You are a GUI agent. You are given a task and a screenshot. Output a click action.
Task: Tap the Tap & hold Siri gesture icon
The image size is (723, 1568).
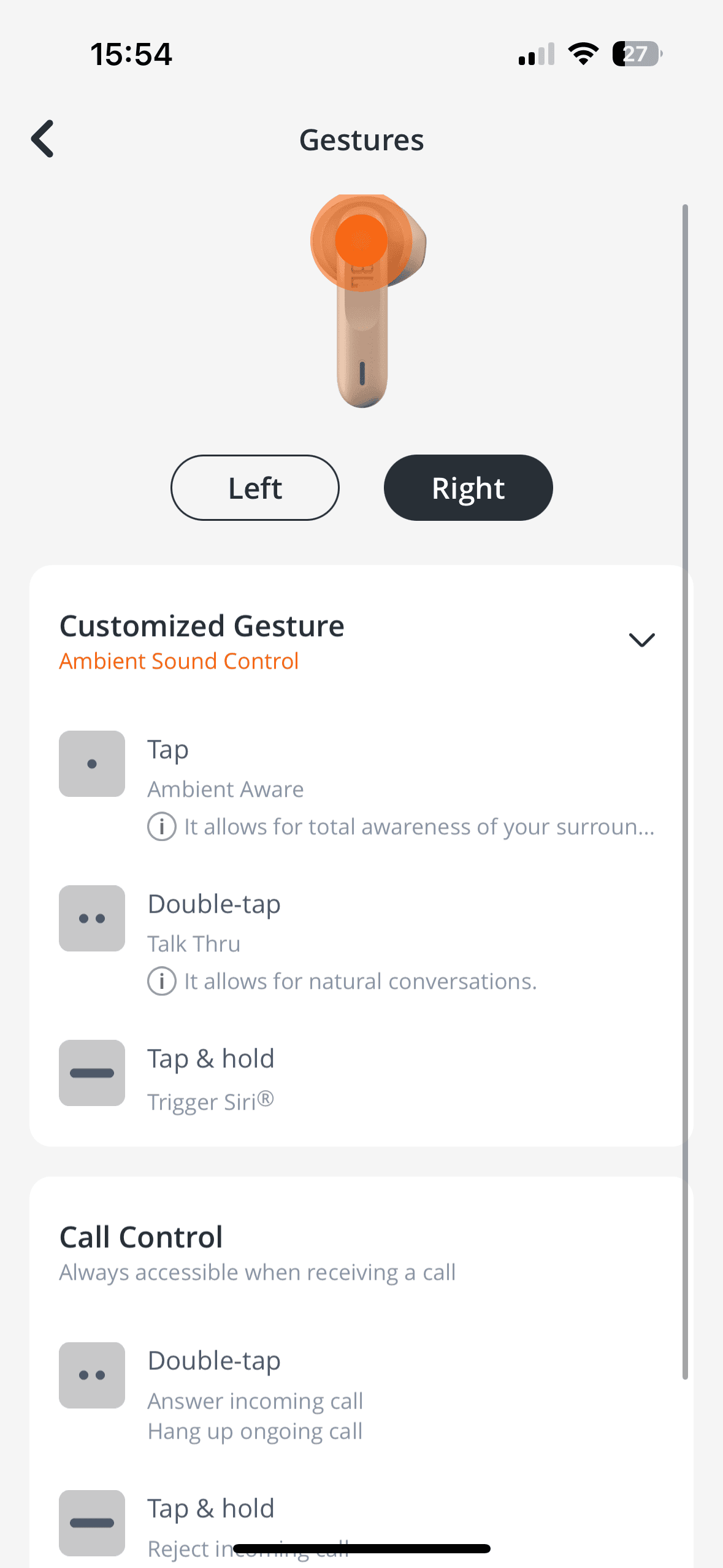(x=92, y=1073)
